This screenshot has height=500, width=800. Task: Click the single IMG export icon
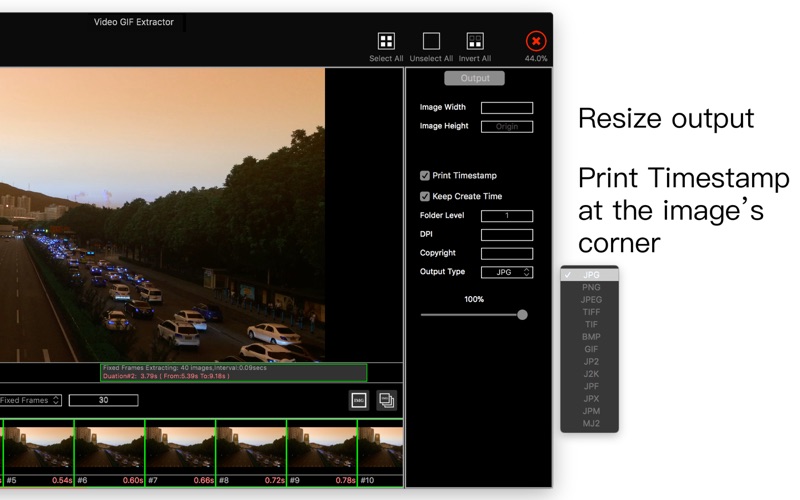pos(359,401)
